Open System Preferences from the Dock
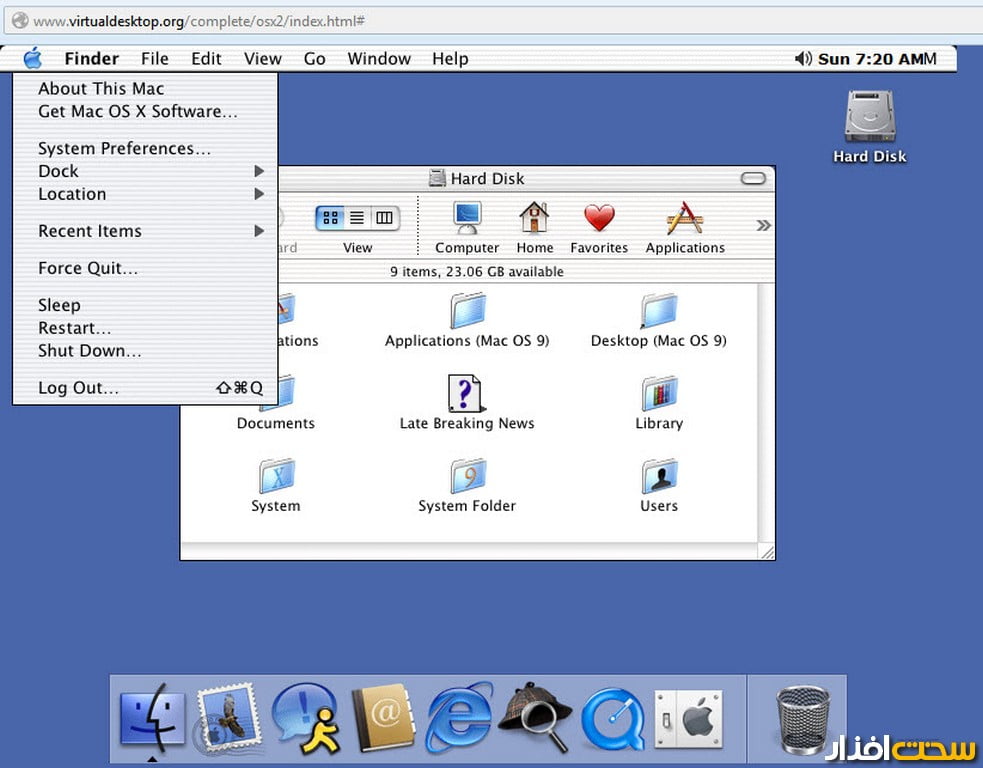Viewport: 983px width, 768px height. coord(688,718)
